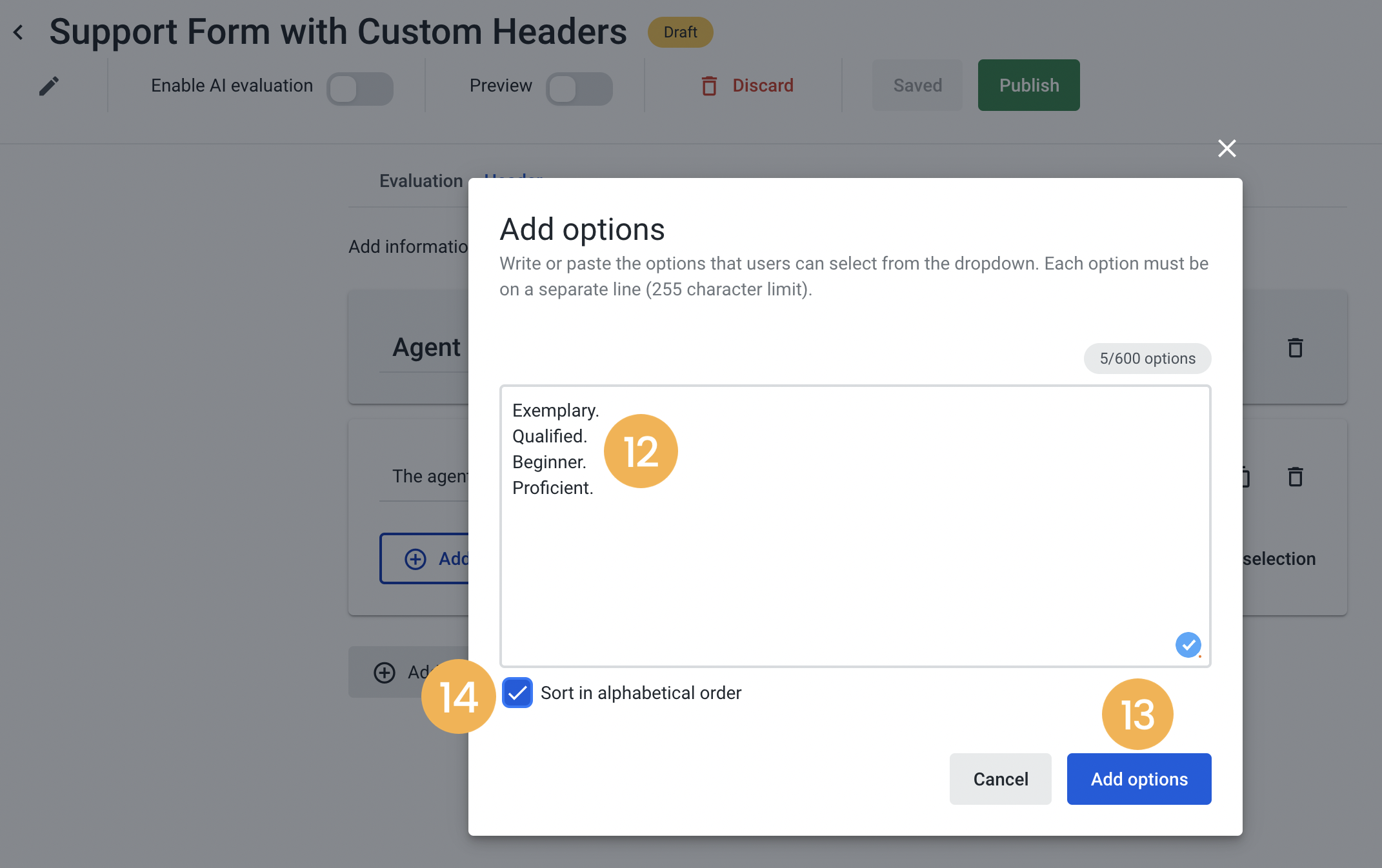Screen dimensions: 1382x868
Task: Click the plus icon in the outlined Add button
Action: [416, 559]
